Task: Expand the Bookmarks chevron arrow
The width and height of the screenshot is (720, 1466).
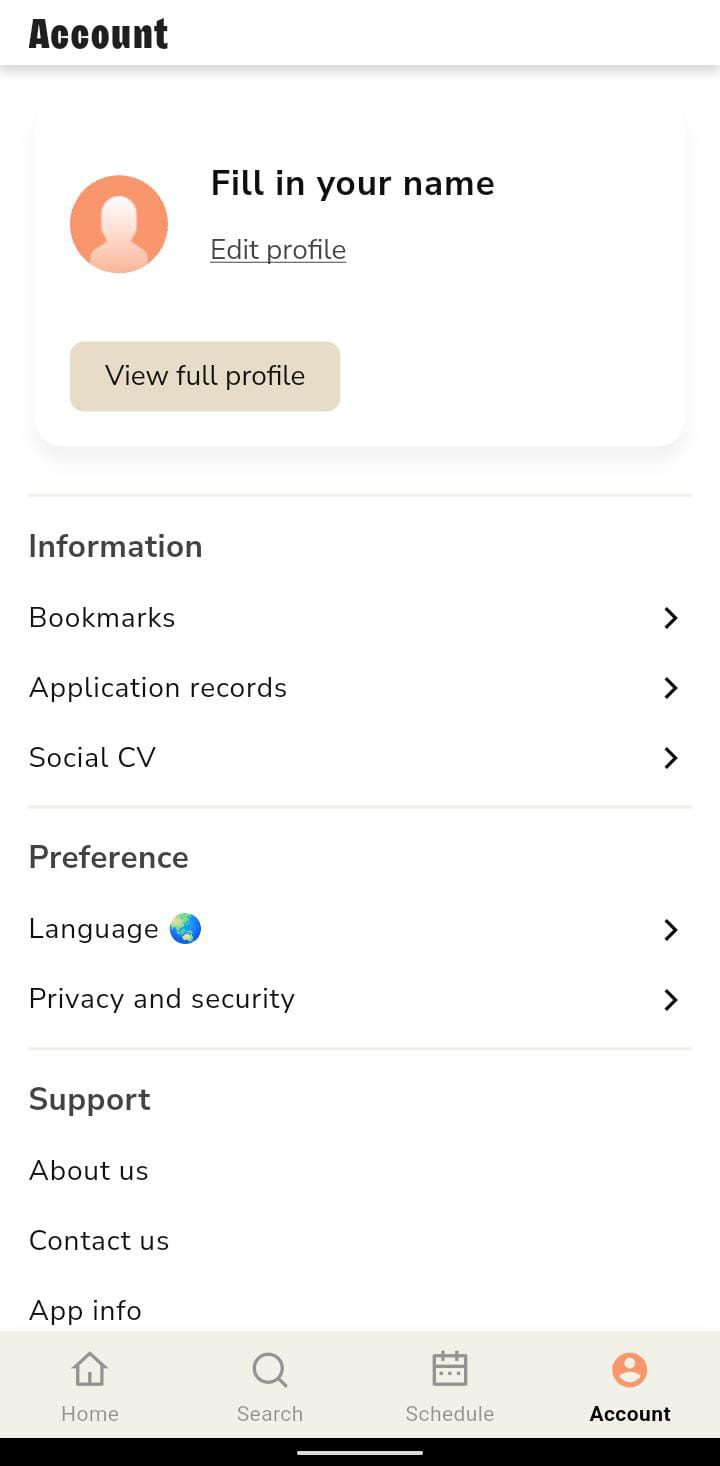Action: pyautogui.click(x=671, y=618)
